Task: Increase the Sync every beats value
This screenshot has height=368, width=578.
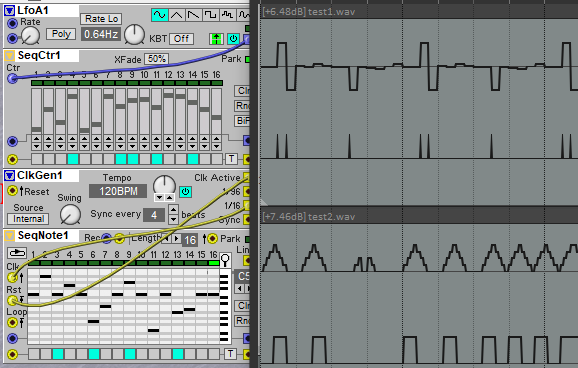Action: coord(173,210)
